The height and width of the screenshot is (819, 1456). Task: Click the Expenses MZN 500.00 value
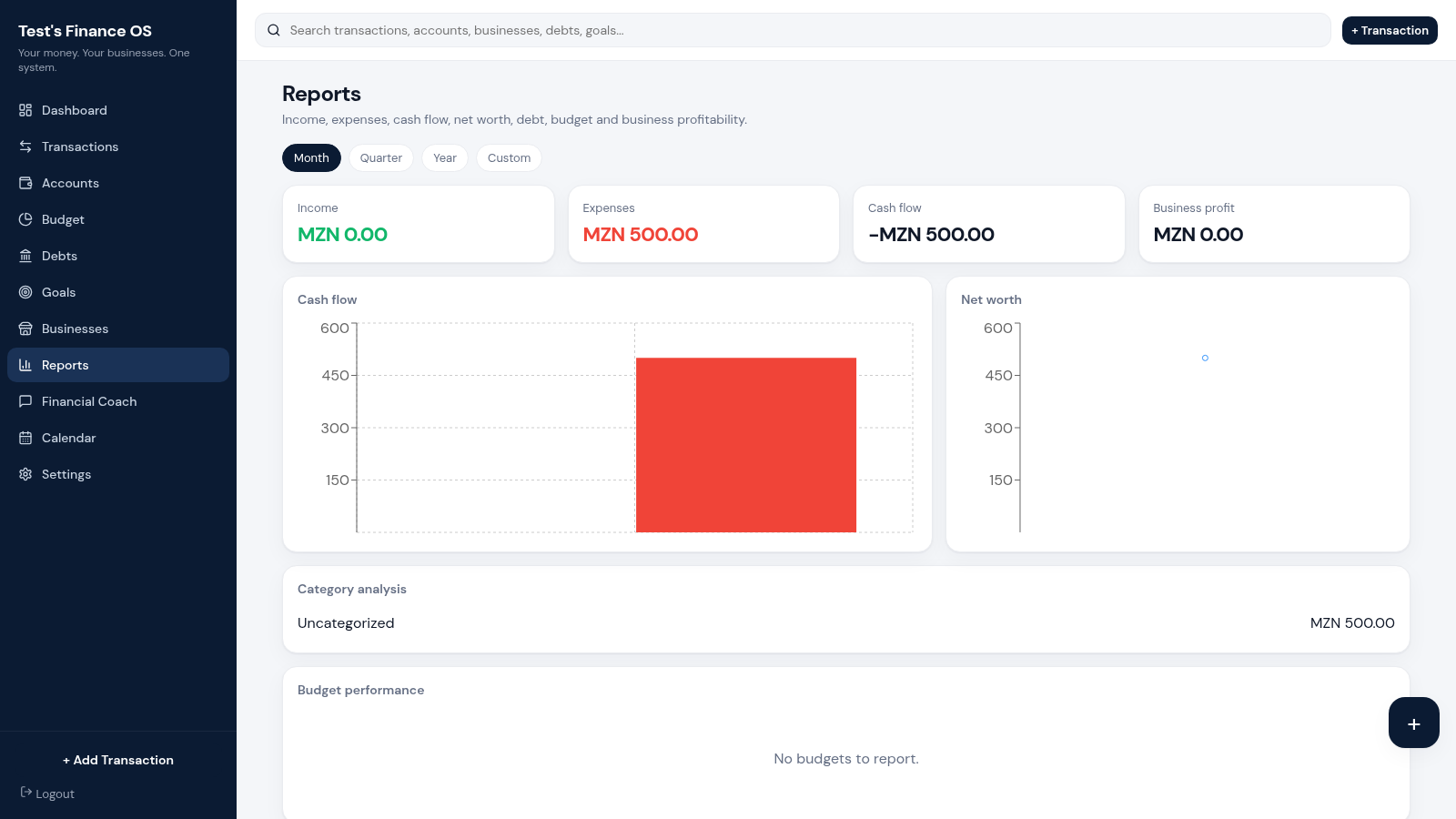coord(641,235)
